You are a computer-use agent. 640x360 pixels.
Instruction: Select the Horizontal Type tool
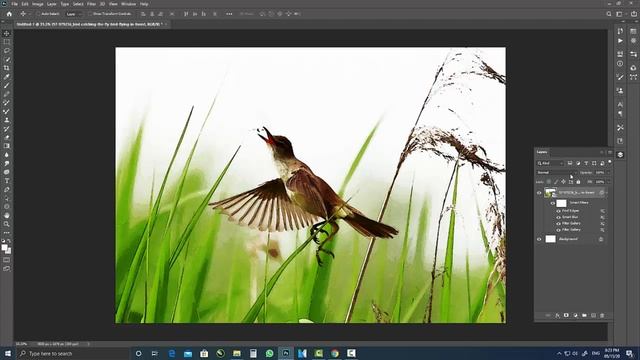(7, 181)
